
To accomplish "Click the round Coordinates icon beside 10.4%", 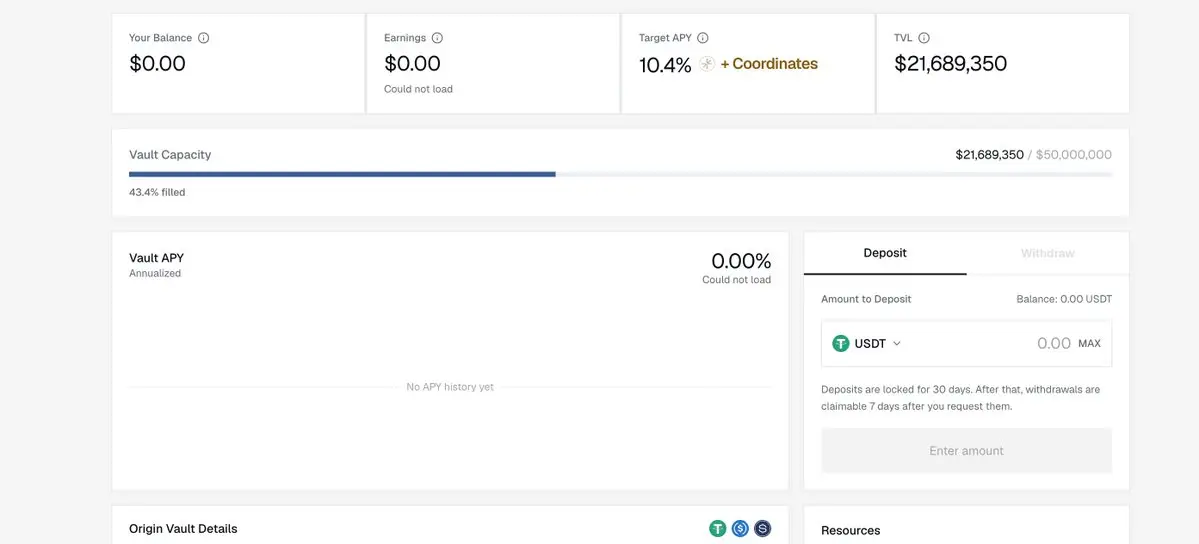I will pyautogui.click(x=707, y=64).
